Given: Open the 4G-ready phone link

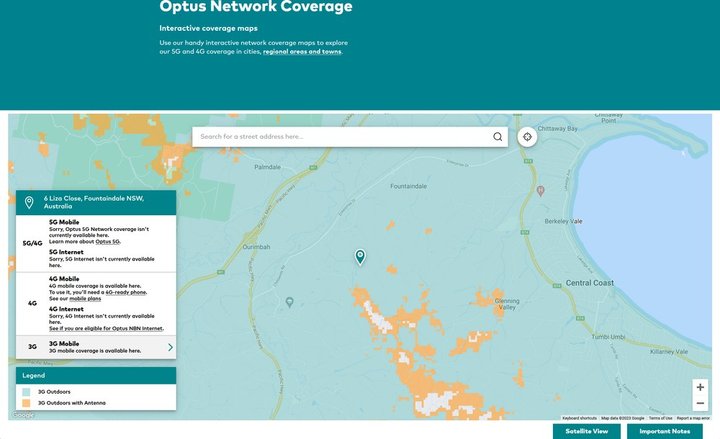Looking at the screenshot, I should tap(126, 292).
